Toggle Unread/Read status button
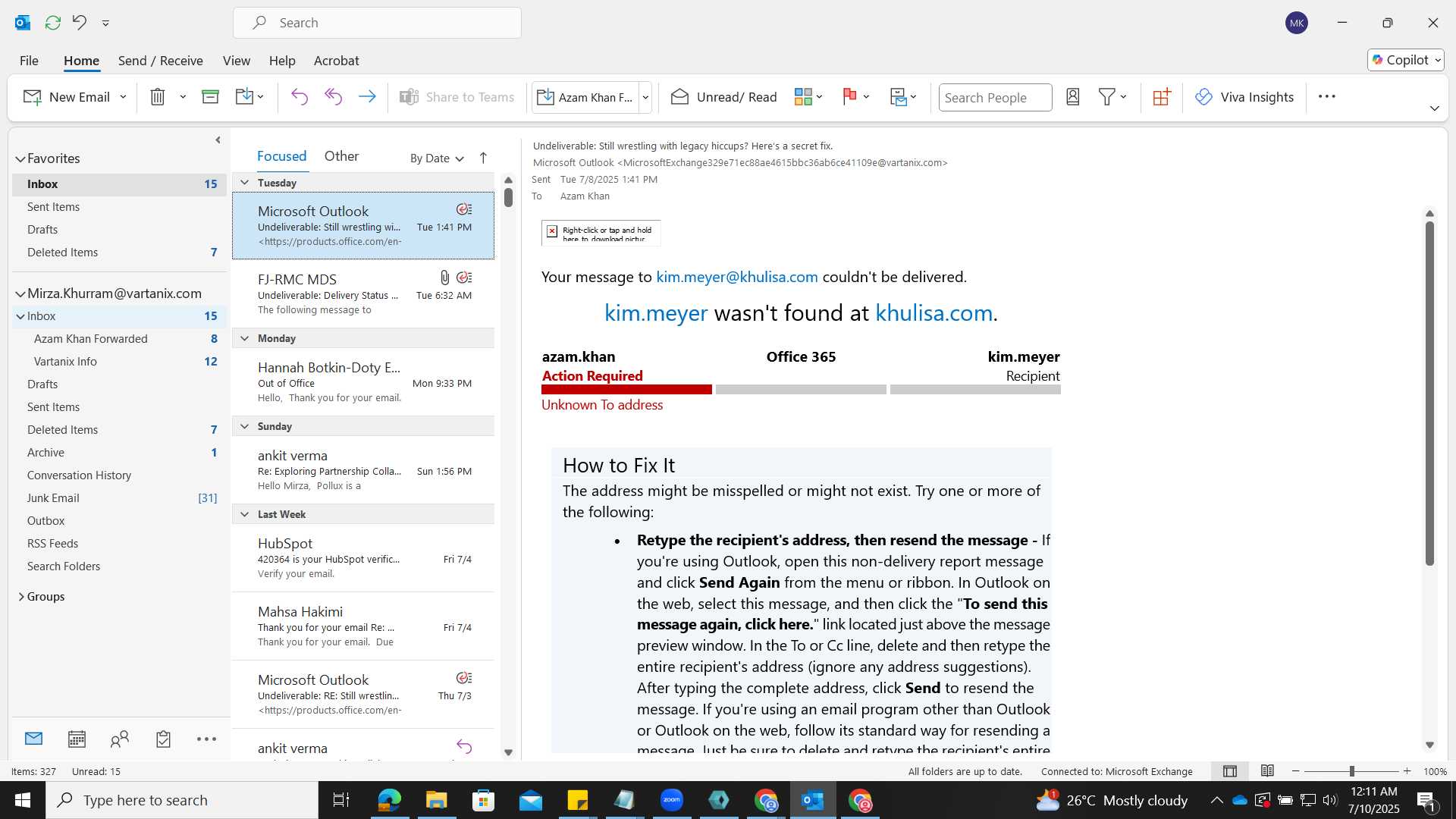Screen dimensions: 1456x819 [724, 97]
